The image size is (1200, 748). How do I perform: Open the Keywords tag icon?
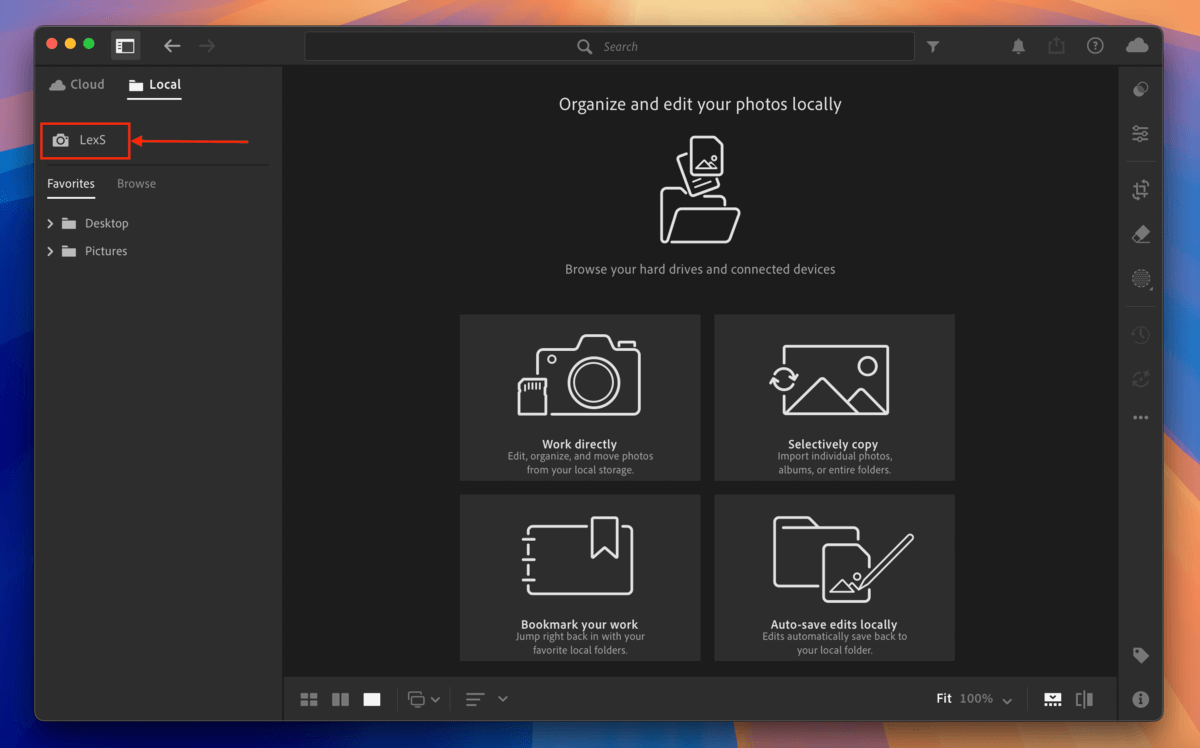1140,655
